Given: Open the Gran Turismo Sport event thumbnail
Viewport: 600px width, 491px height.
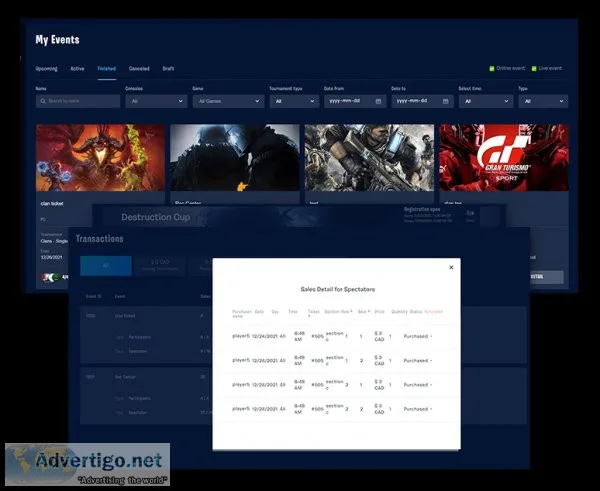Looking at the screenshot, I should coord(504,157).
